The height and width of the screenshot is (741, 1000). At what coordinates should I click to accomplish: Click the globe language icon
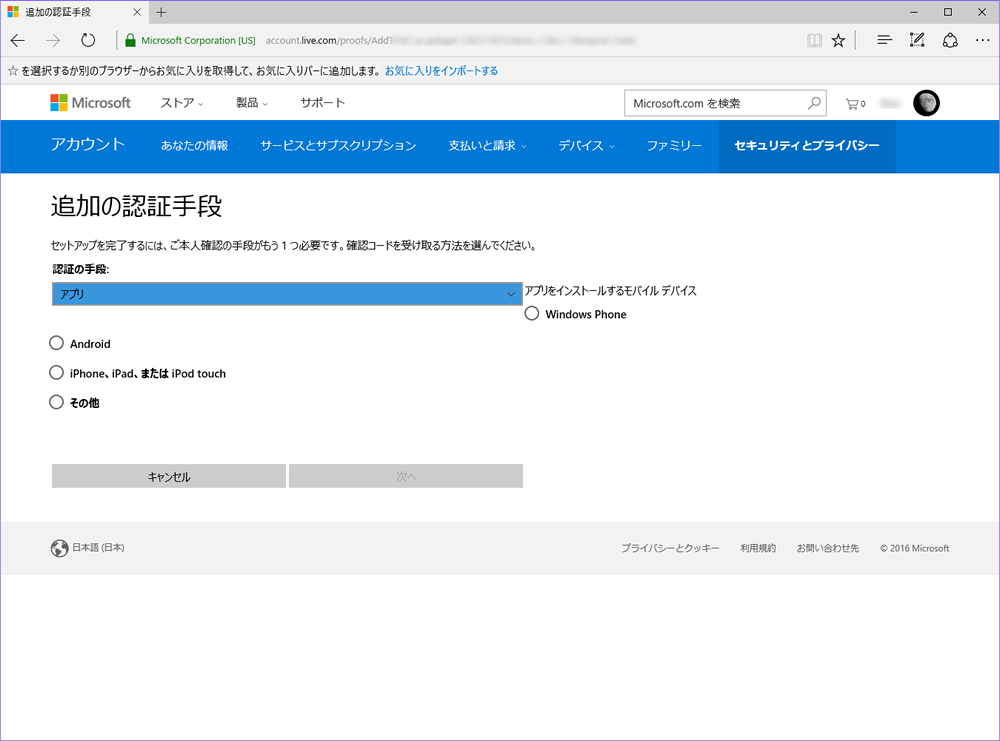click(59, 548)
